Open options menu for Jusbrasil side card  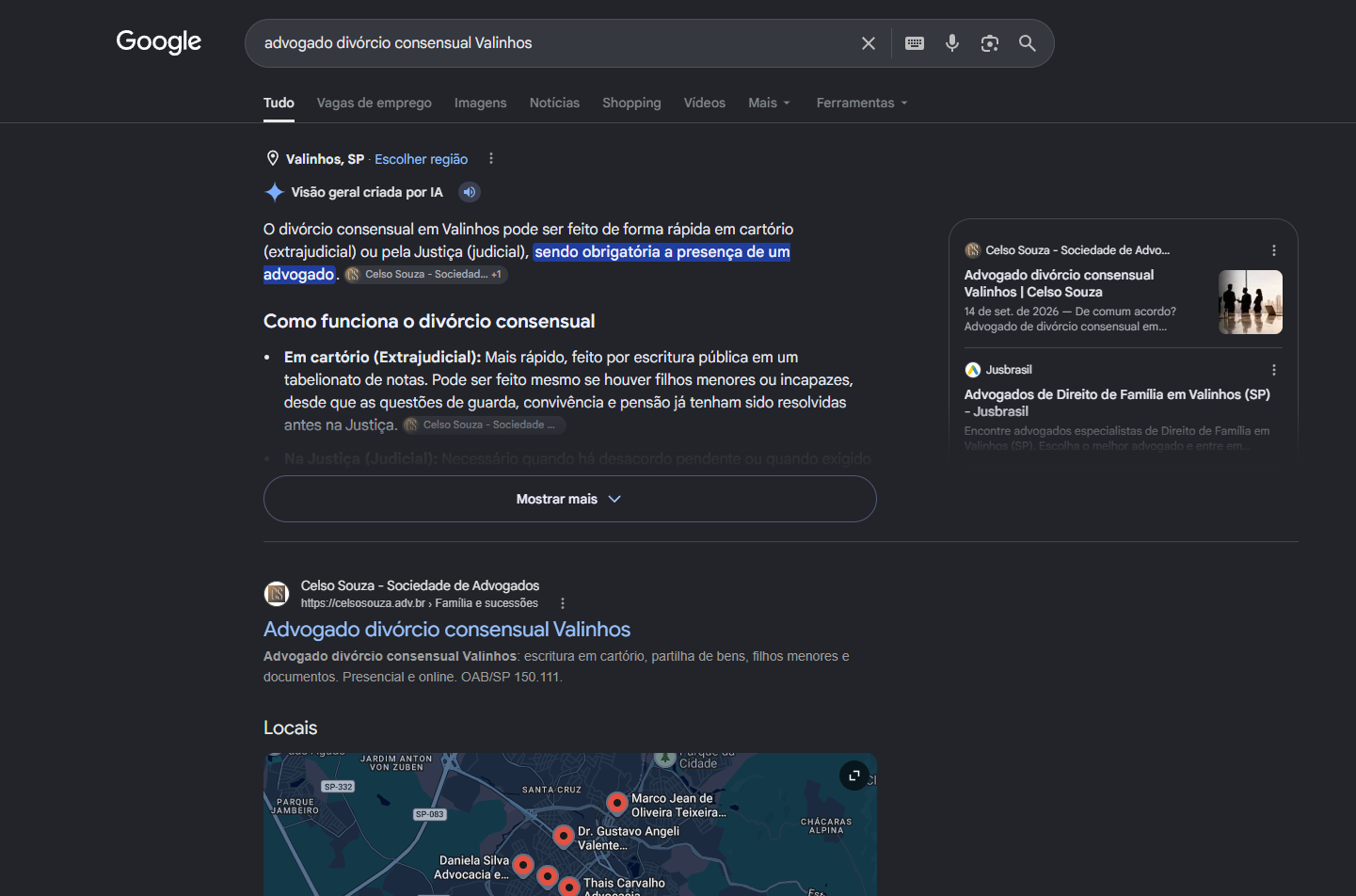[1274, 370]
